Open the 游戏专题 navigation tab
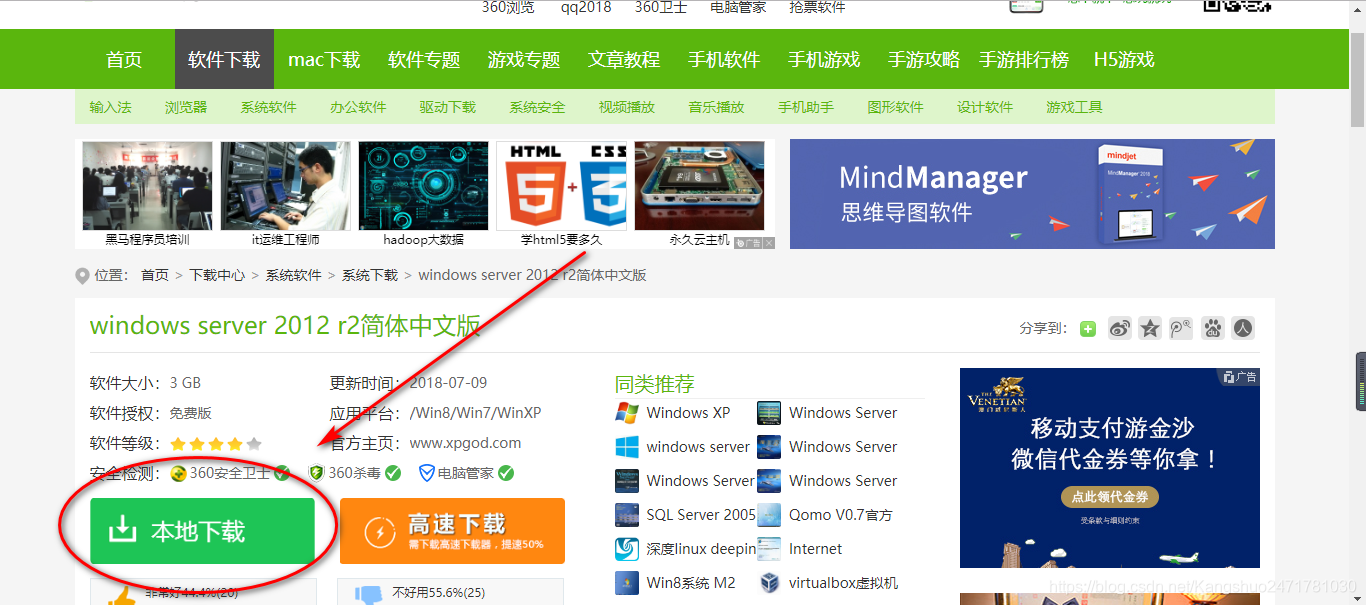 pyautogui.click(x=524, y=60)
